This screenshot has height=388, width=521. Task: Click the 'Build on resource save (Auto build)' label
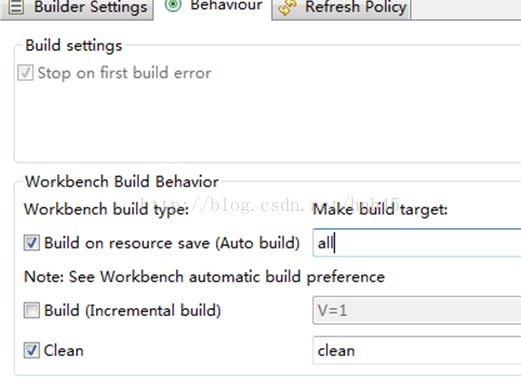pos(172,243)
